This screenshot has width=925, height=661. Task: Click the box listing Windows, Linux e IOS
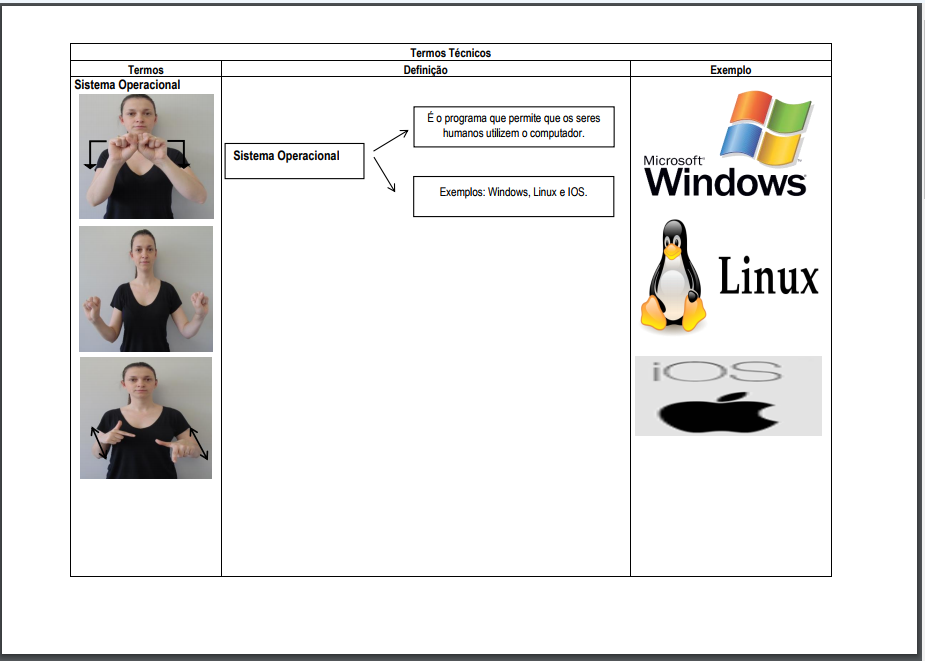point(513,195)
